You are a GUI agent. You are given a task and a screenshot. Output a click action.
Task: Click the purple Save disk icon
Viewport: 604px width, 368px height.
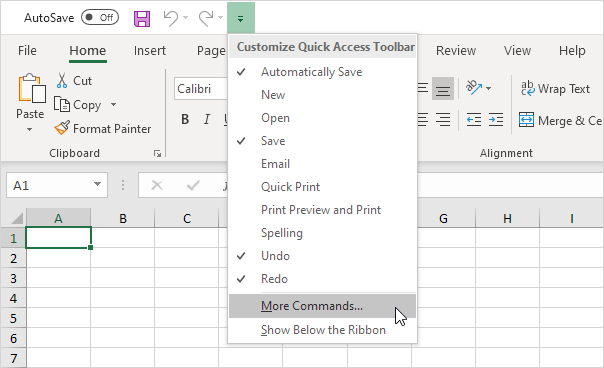142,18
